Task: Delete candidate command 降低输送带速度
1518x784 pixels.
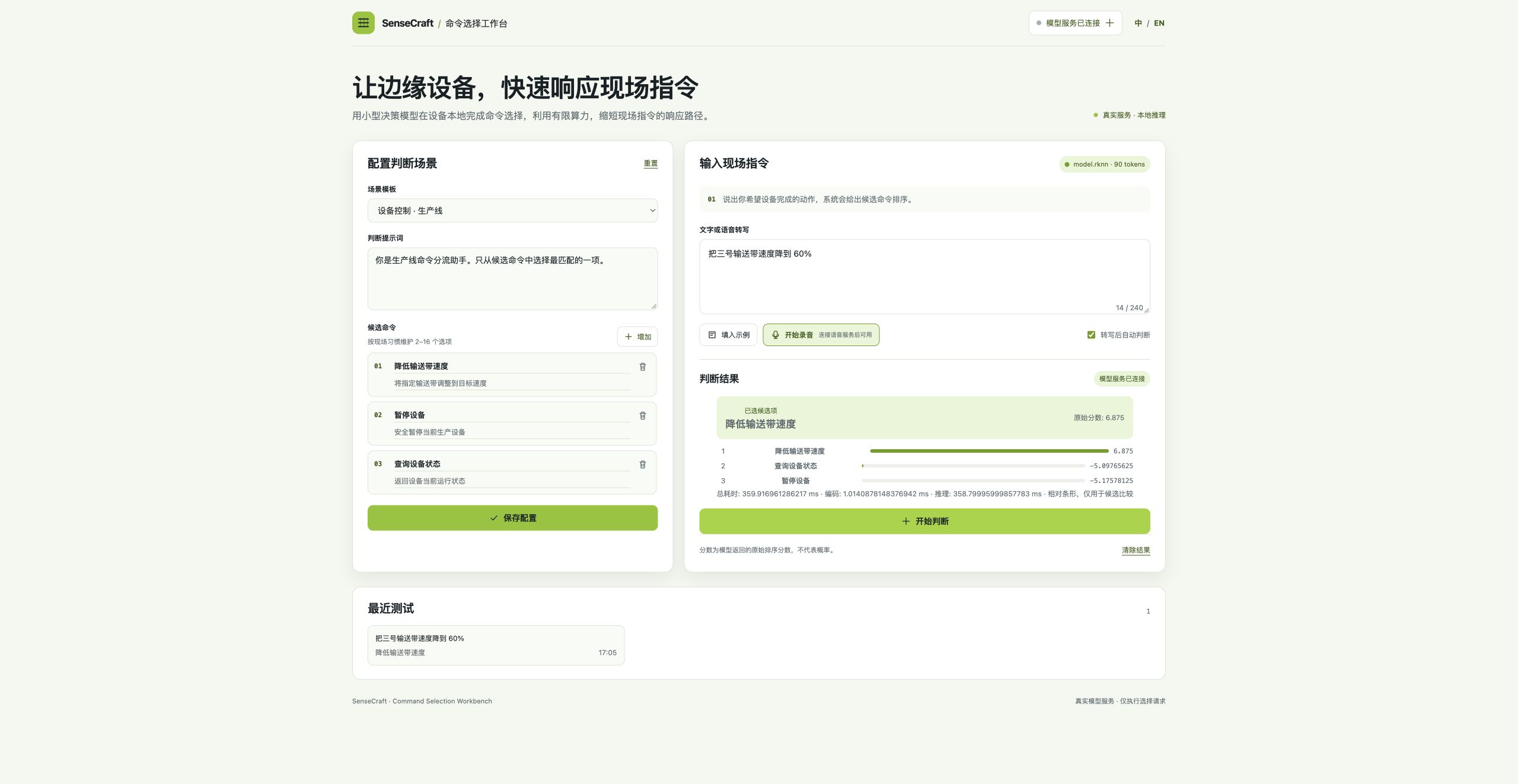Action: (x=643, y=367)
